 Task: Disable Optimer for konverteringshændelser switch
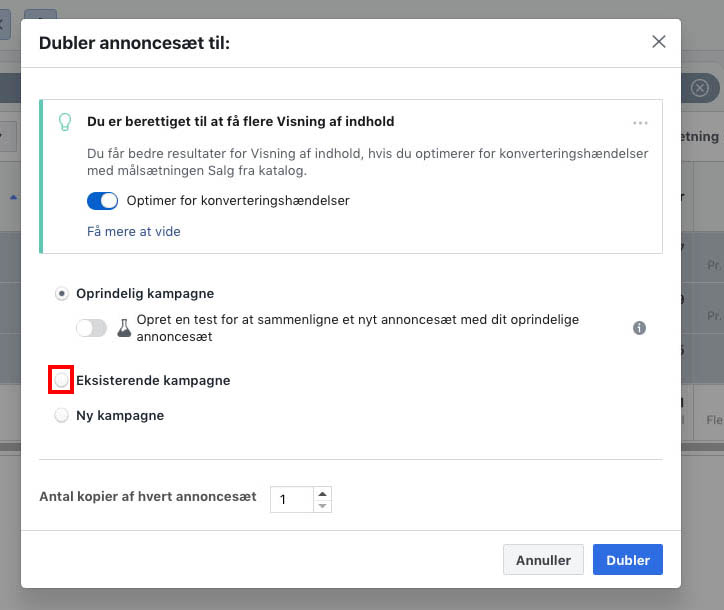tap(103, 201)
